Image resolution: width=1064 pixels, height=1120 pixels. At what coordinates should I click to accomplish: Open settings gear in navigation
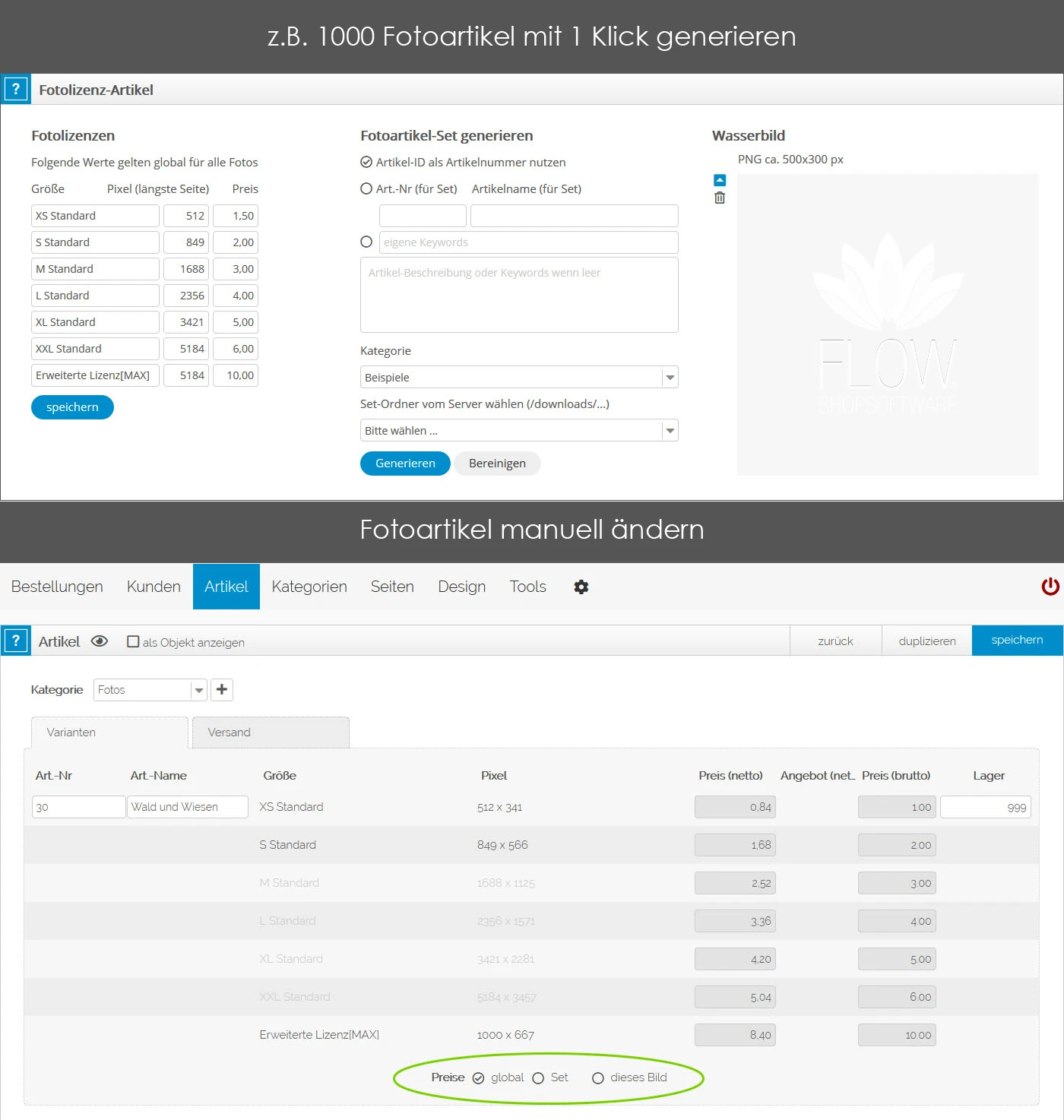click(x=581, y=587)
